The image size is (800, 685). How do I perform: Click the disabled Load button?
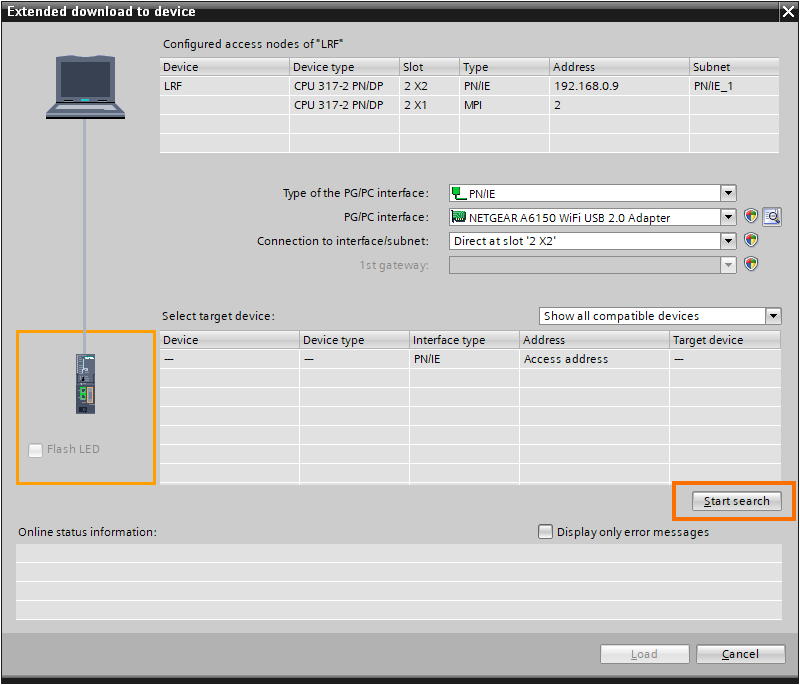pos(644,653)
